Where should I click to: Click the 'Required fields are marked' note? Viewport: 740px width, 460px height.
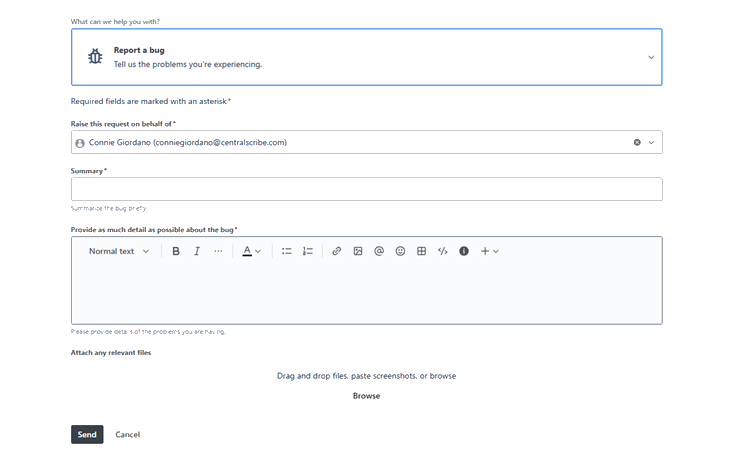tap(149, 101)
